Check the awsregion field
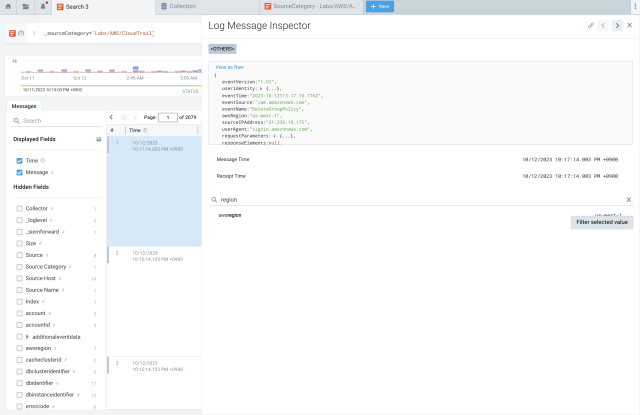The height and width of the screenshot is (415, 640). 19,348
